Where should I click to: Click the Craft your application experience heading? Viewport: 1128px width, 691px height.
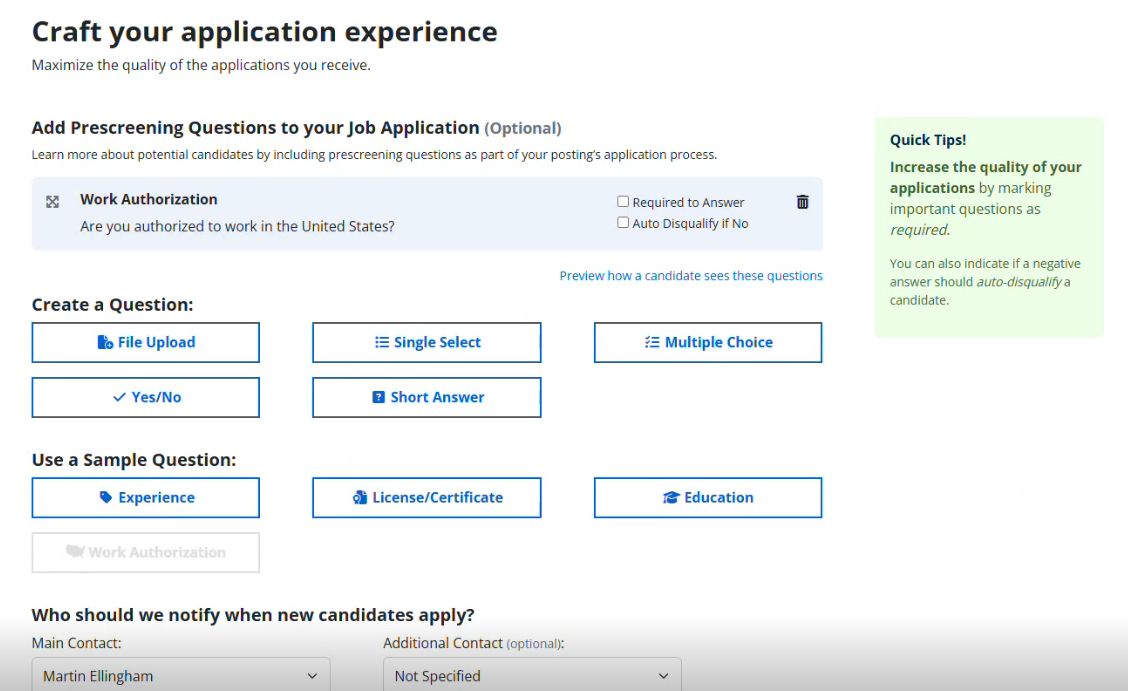point(265,32)
